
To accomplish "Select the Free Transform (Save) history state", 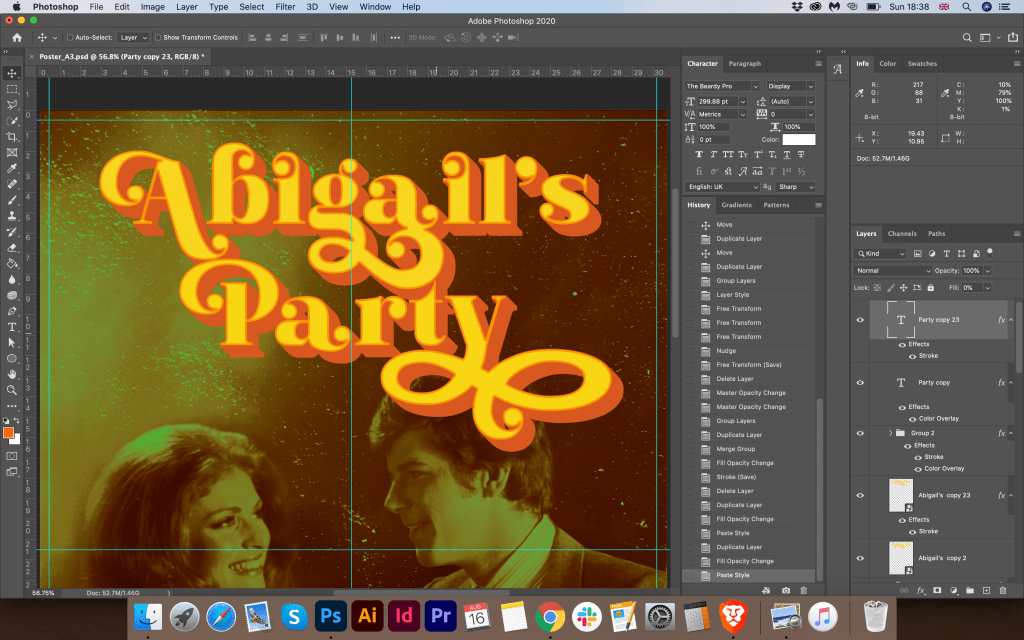I will (749, 365).
